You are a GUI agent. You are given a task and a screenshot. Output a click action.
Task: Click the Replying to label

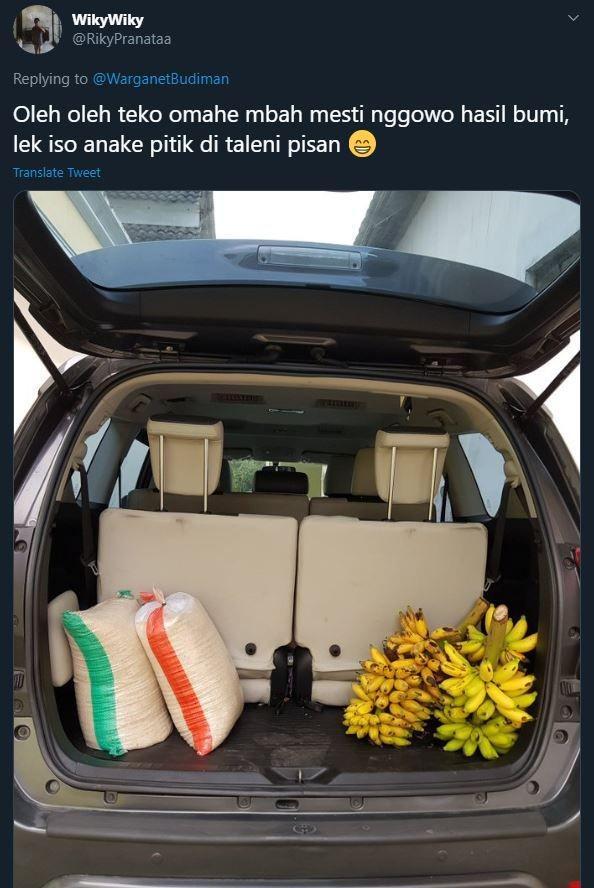coord(50,79)
